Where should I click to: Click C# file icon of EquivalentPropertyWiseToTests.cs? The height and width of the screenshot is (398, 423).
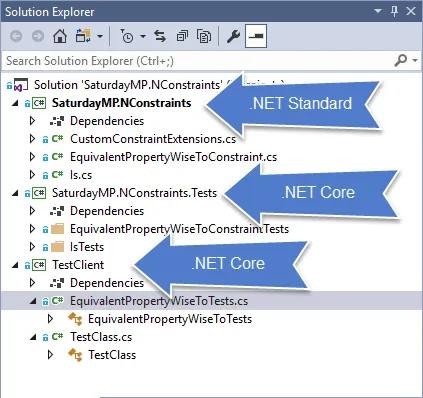pyautogui.click(x=57, y=301)
